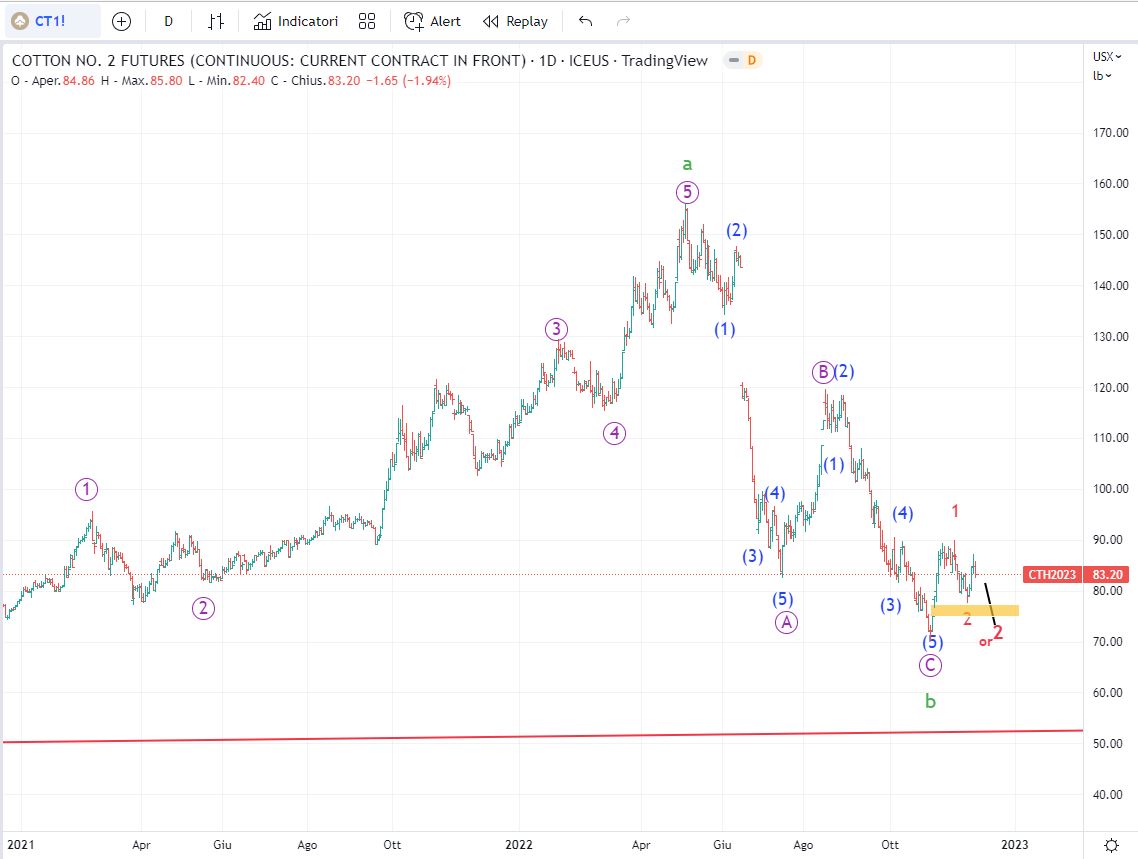
Task: Select the short black projection line
Action: click(990, 604)
